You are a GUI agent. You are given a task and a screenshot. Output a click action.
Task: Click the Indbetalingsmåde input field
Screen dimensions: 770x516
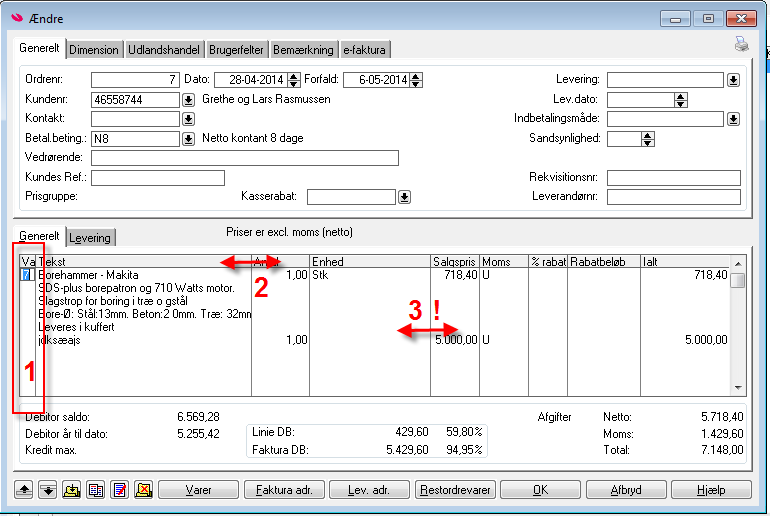(x=665, y=119)
